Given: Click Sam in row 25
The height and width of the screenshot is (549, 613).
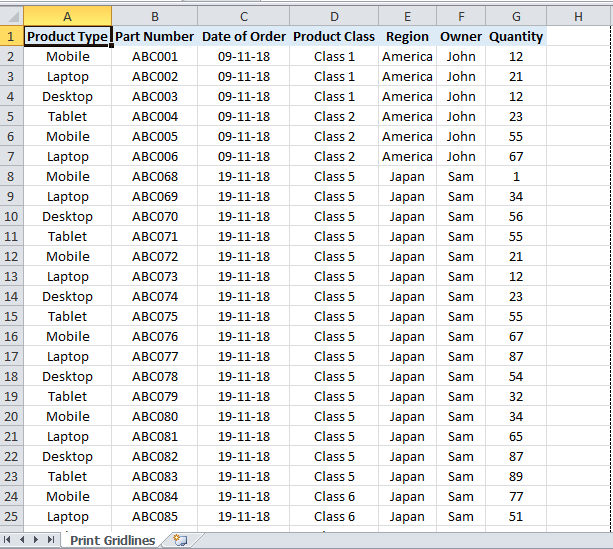Looking at the screenshot, I should 461,516.
